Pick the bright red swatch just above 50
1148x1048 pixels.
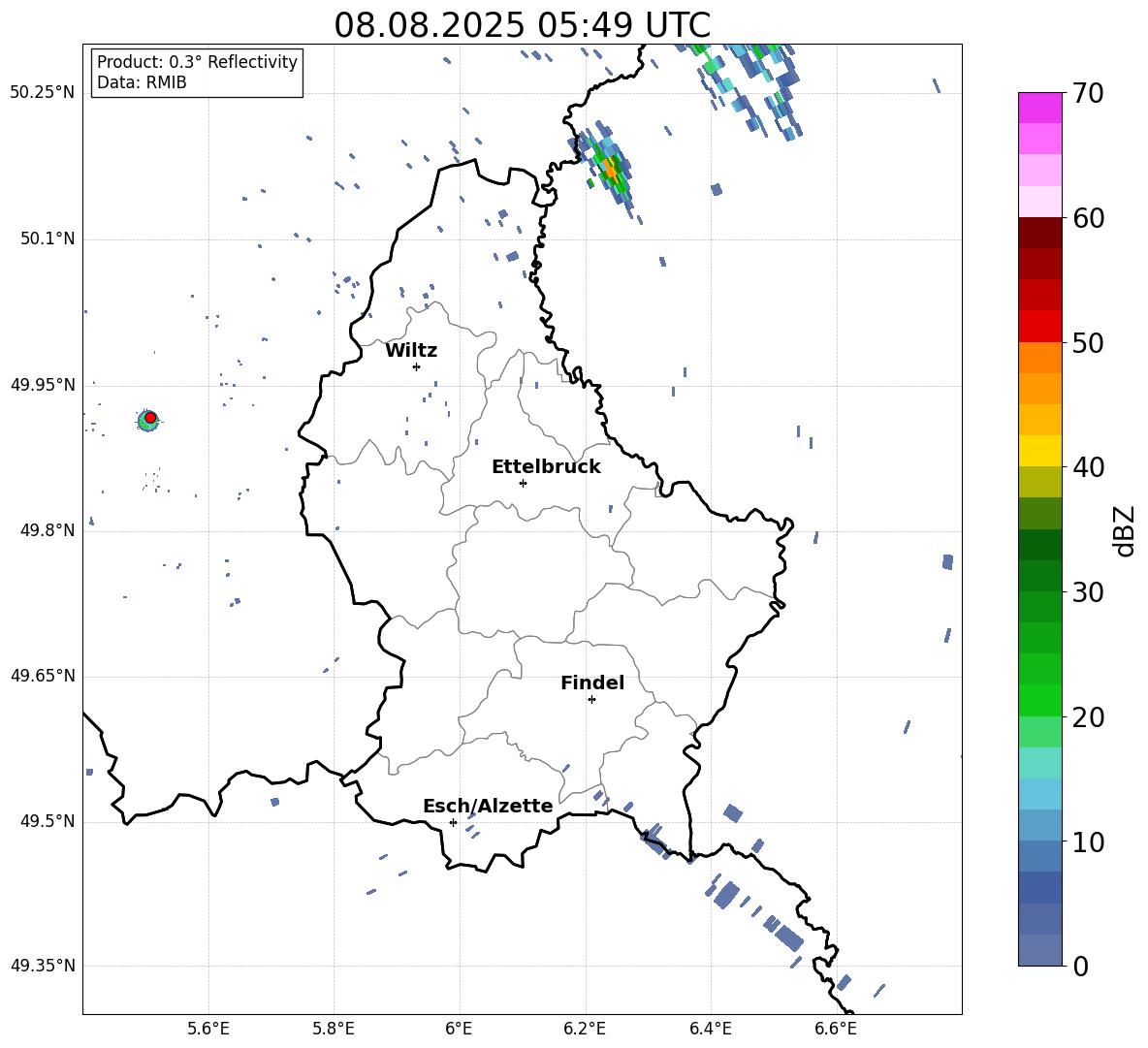(1039, 327)
